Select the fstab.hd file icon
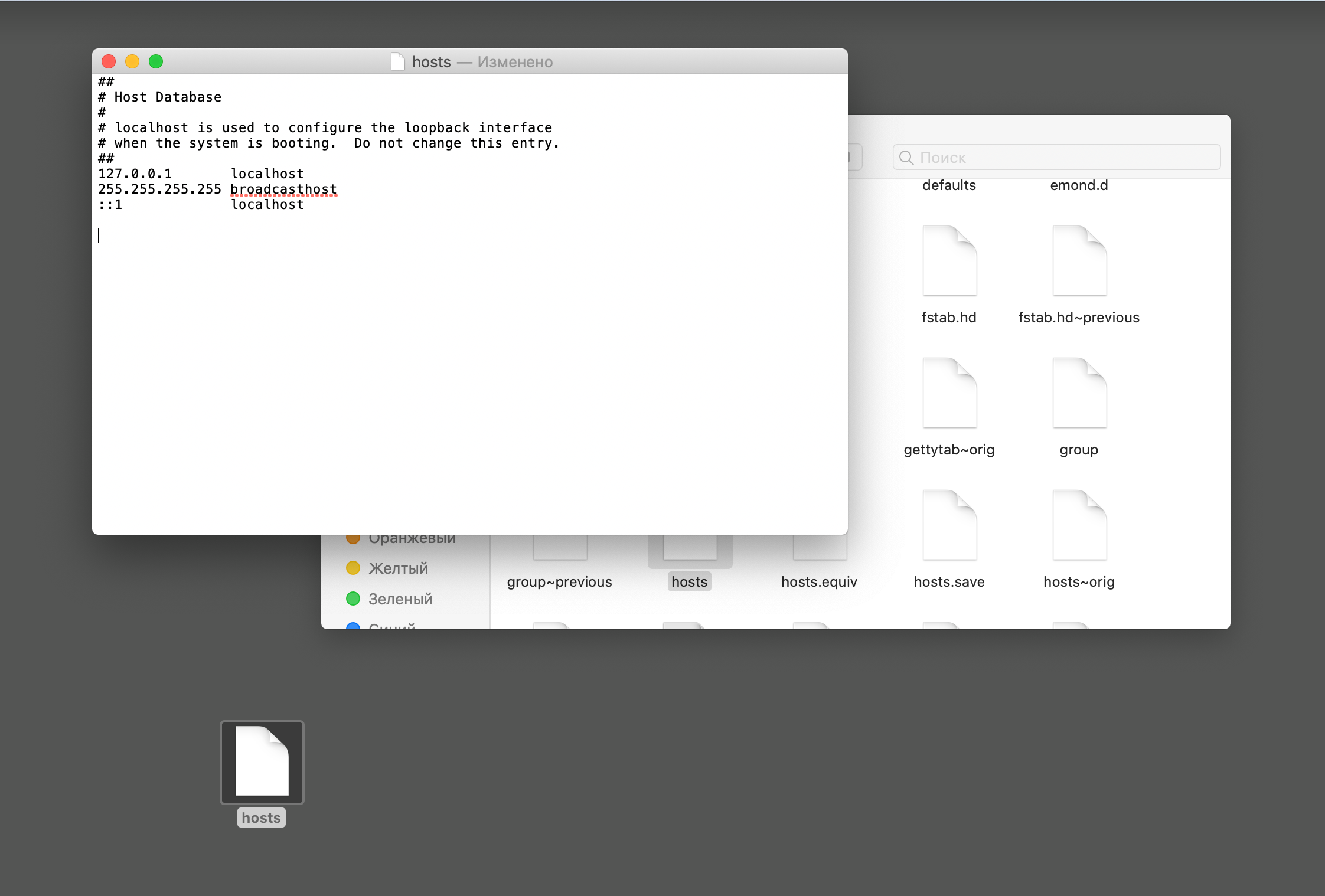1325x896 pixels. pos(949,260)
